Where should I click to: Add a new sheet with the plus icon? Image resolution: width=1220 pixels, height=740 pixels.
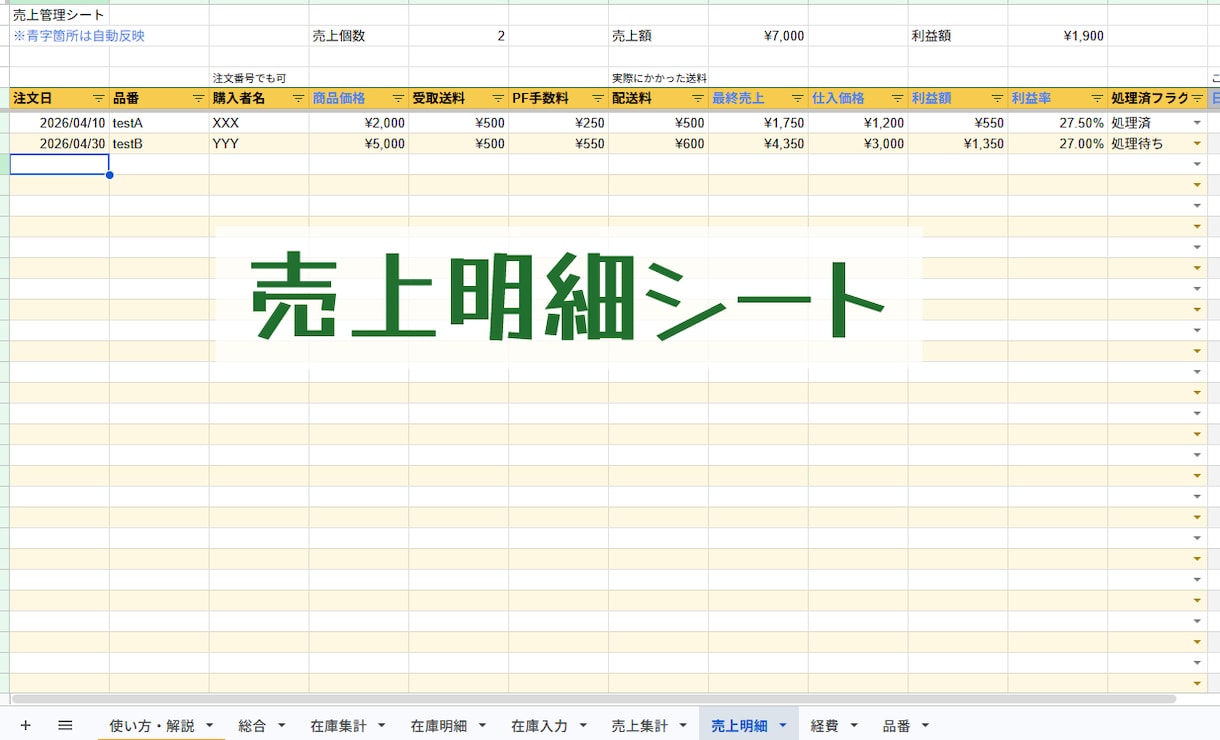point(26,725)
